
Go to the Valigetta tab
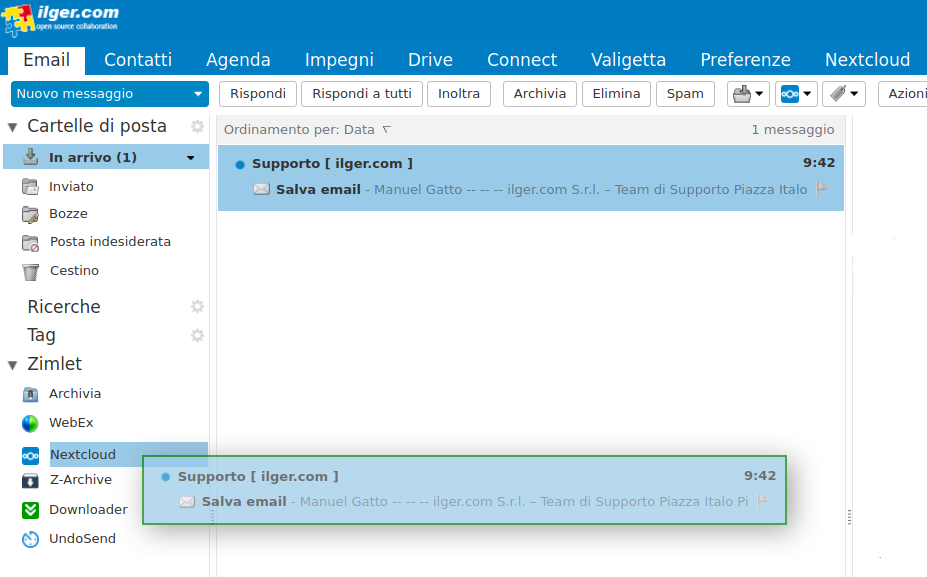pos(628,60)
